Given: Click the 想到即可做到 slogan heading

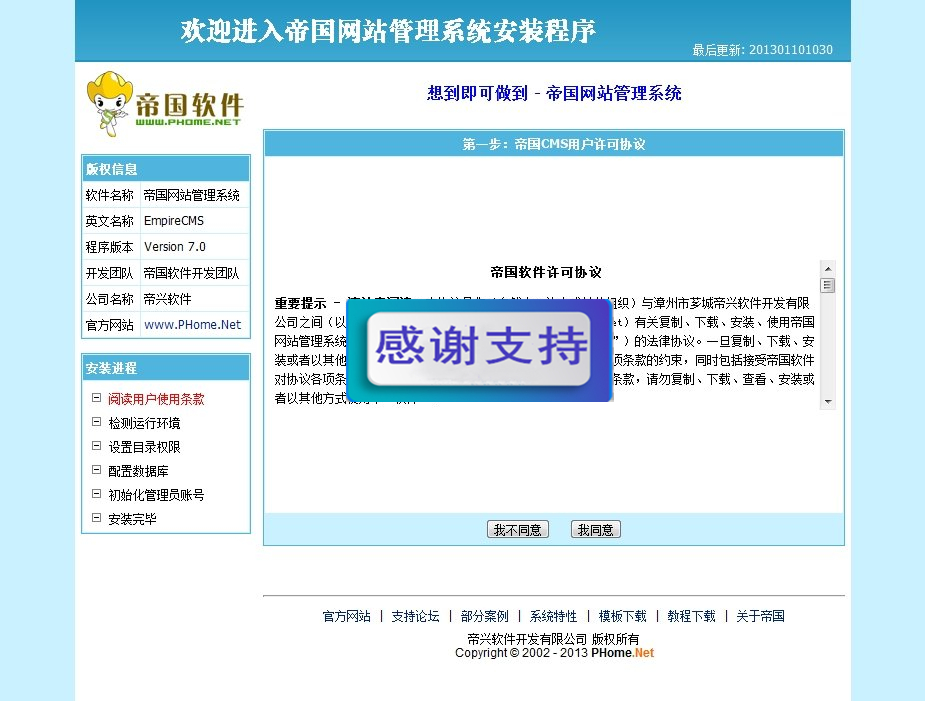Looking at the screenshot, I should click(554, 93).
